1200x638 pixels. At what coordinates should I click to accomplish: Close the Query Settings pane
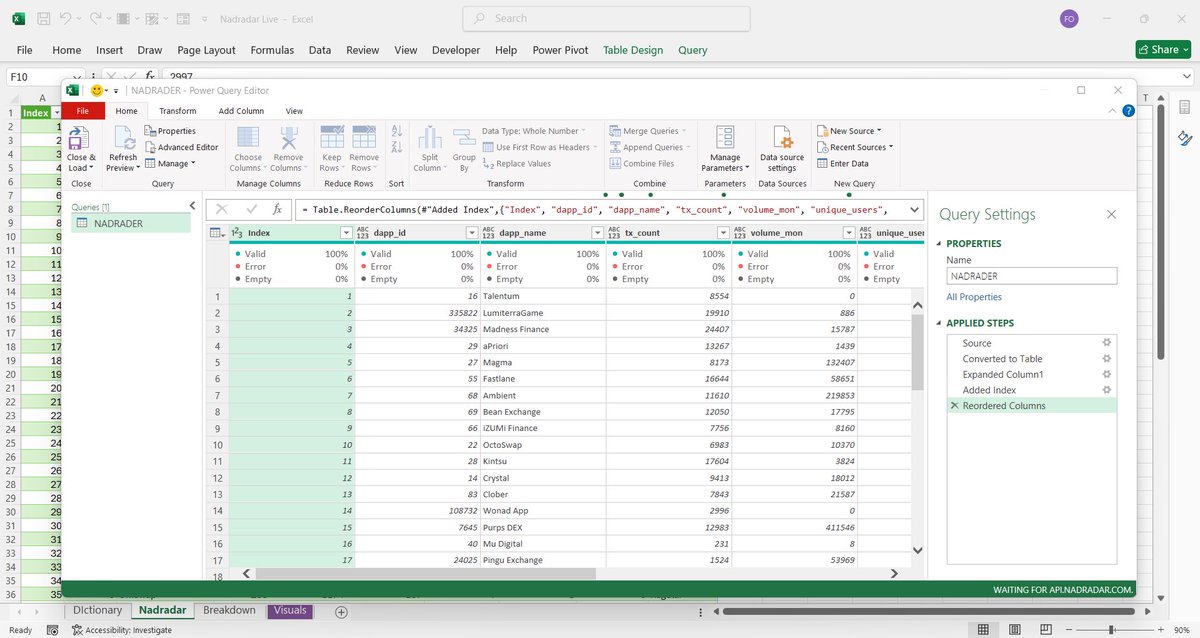1110,214
